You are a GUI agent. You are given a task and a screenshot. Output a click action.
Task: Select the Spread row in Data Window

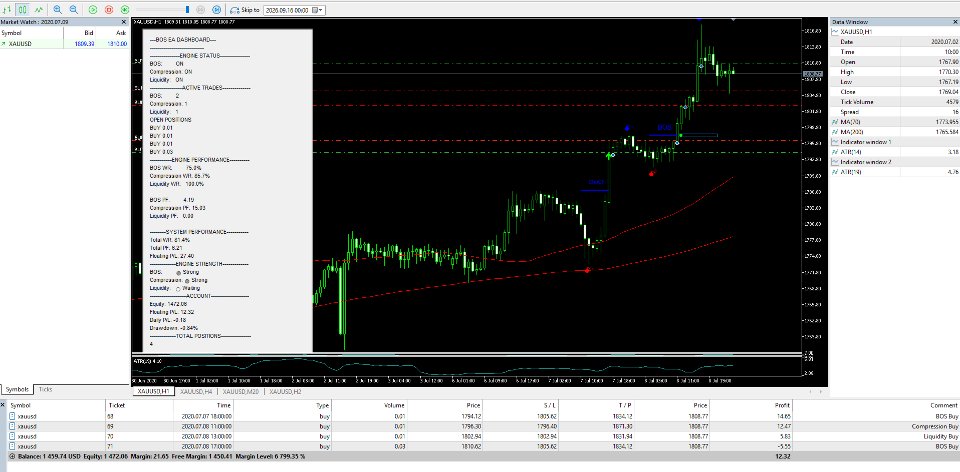(x=895, y=112)
